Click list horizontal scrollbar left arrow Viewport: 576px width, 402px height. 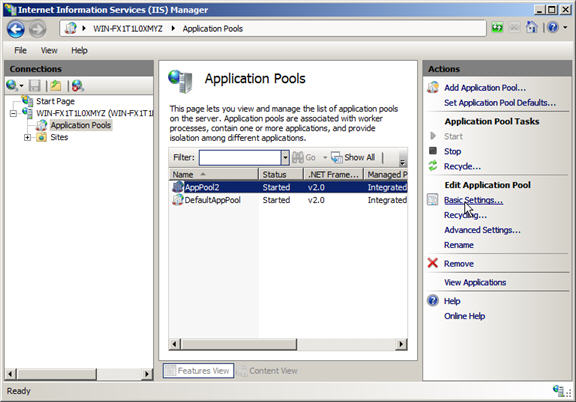point(174,344)
